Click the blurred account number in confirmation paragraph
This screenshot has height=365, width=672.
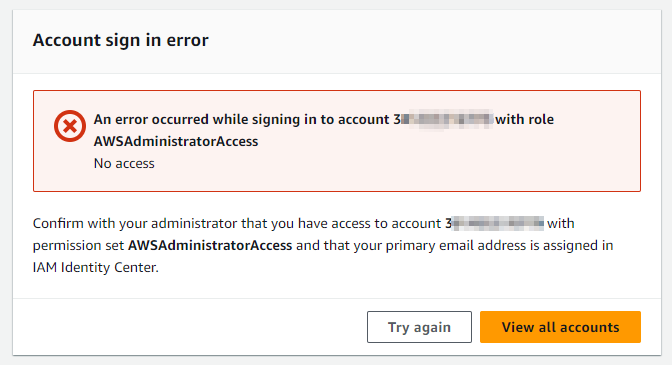click(495, 223)
